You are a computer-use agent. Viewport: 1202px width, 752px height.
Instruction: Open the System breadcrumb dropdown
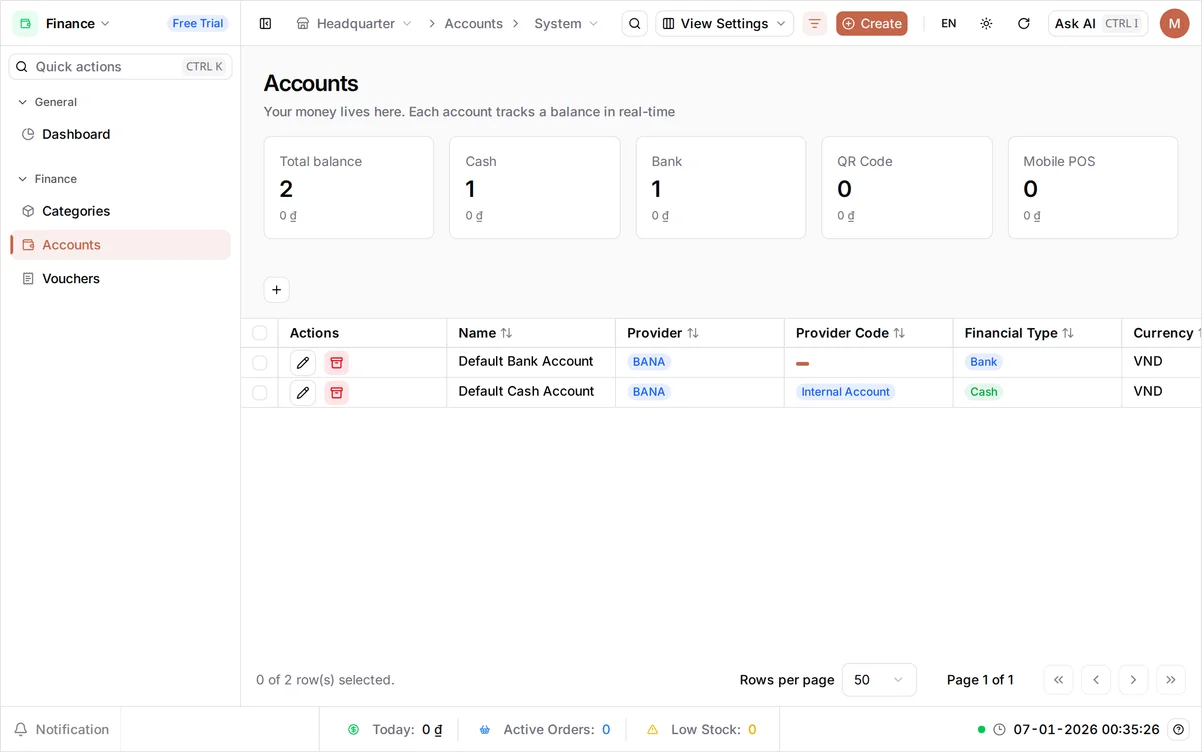click(566, 23)
